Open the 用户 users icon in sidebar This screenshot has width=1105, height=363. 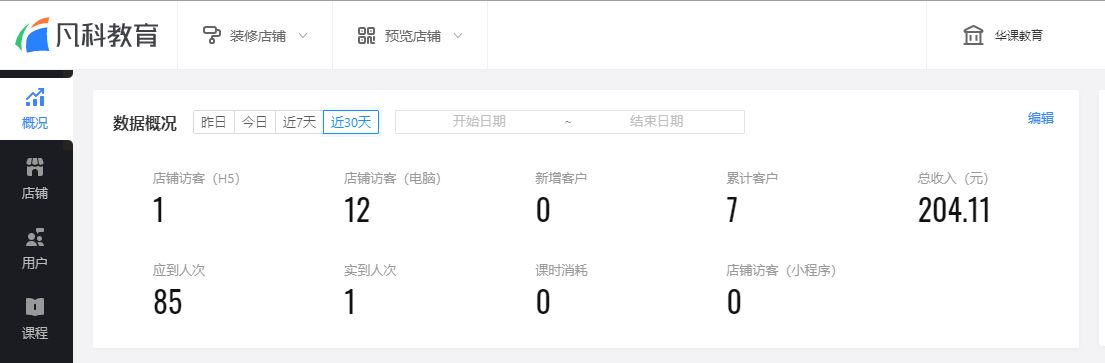click(35, 238)
